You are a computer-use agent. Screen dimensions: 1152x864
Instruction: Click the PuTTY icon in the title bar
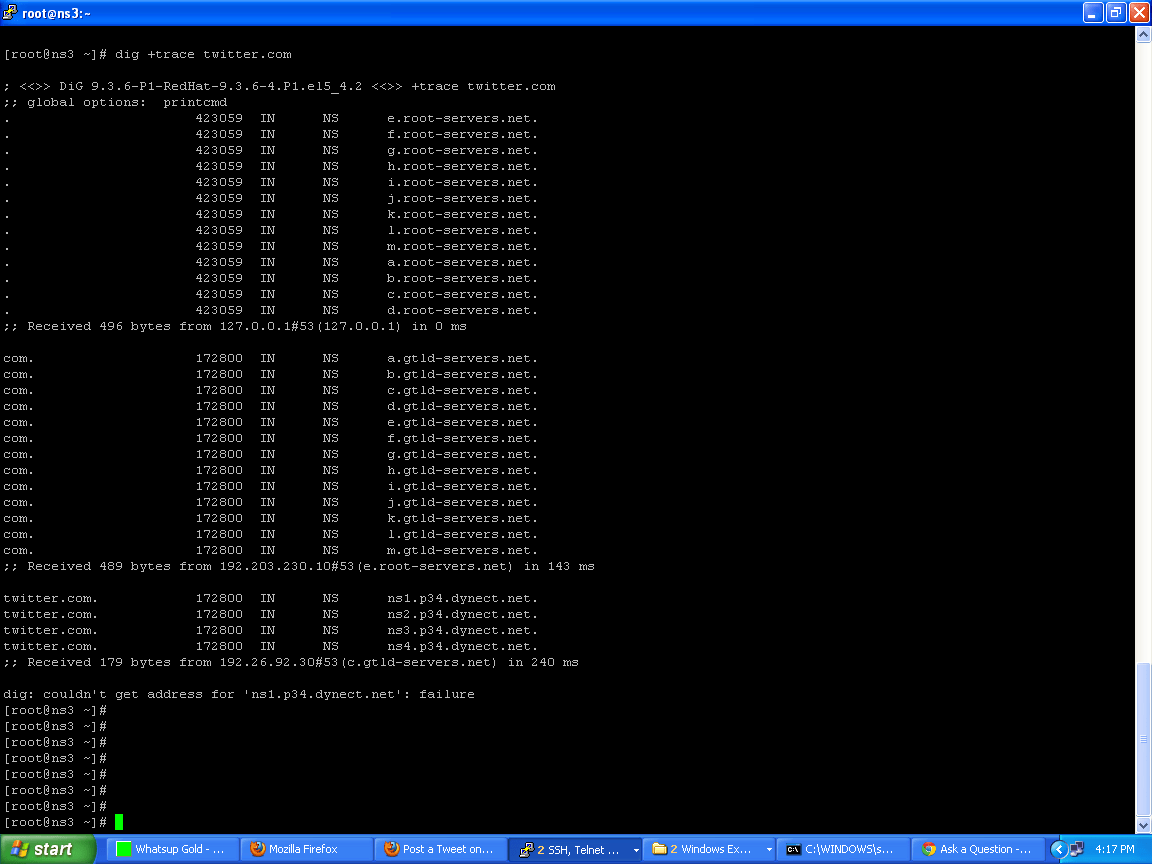click(x=10, y=12)
